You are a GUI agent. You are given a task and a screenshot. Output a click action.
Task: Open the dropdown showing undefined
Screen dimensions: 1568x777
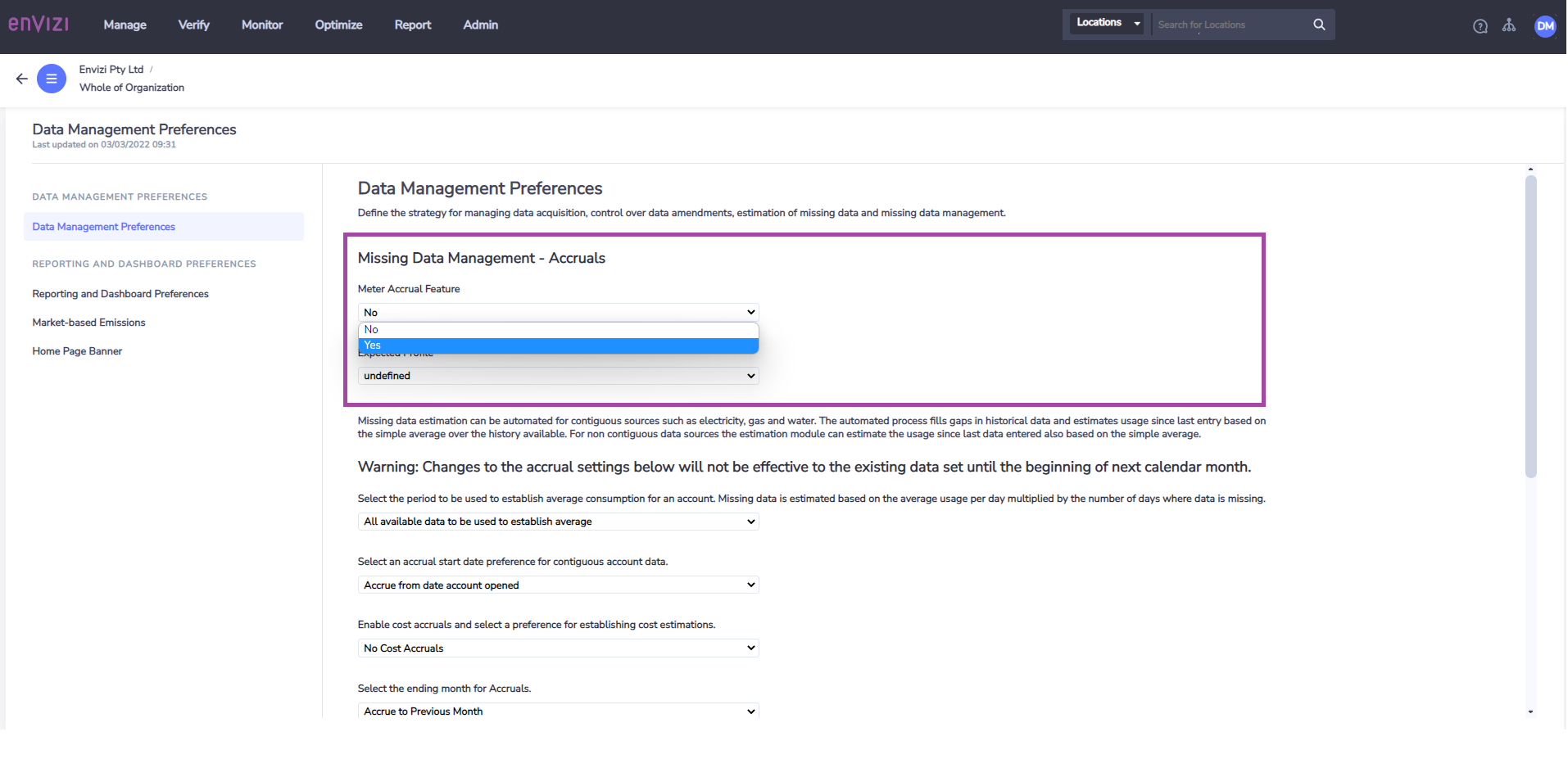tap(558, 376)
